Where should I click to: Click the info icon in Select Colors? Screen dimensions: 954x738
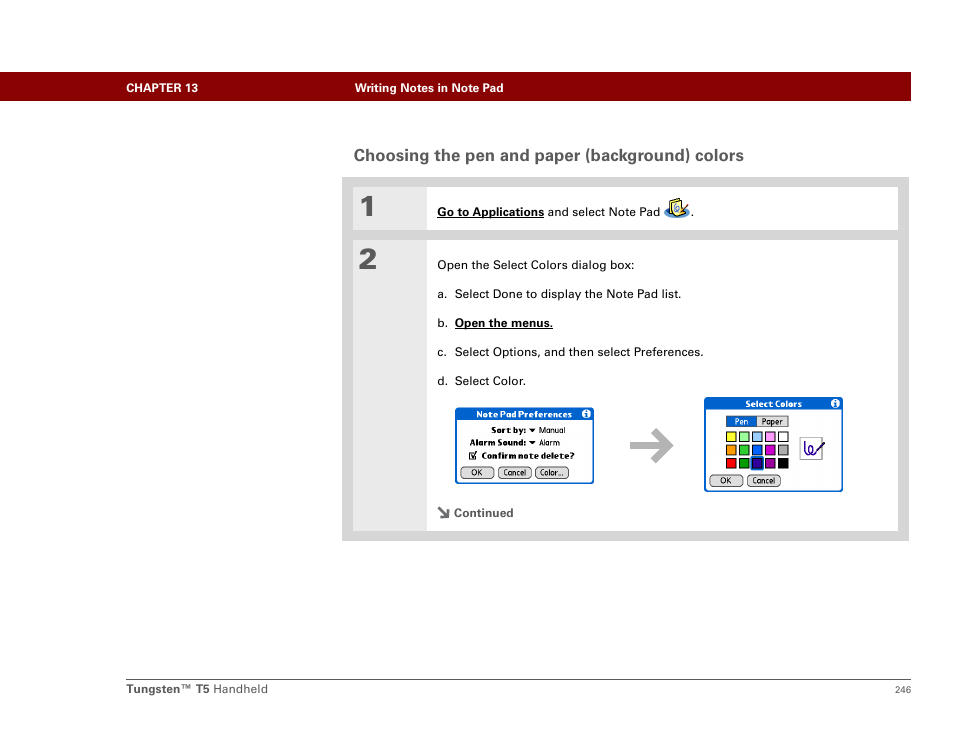[x=835, y=403]
